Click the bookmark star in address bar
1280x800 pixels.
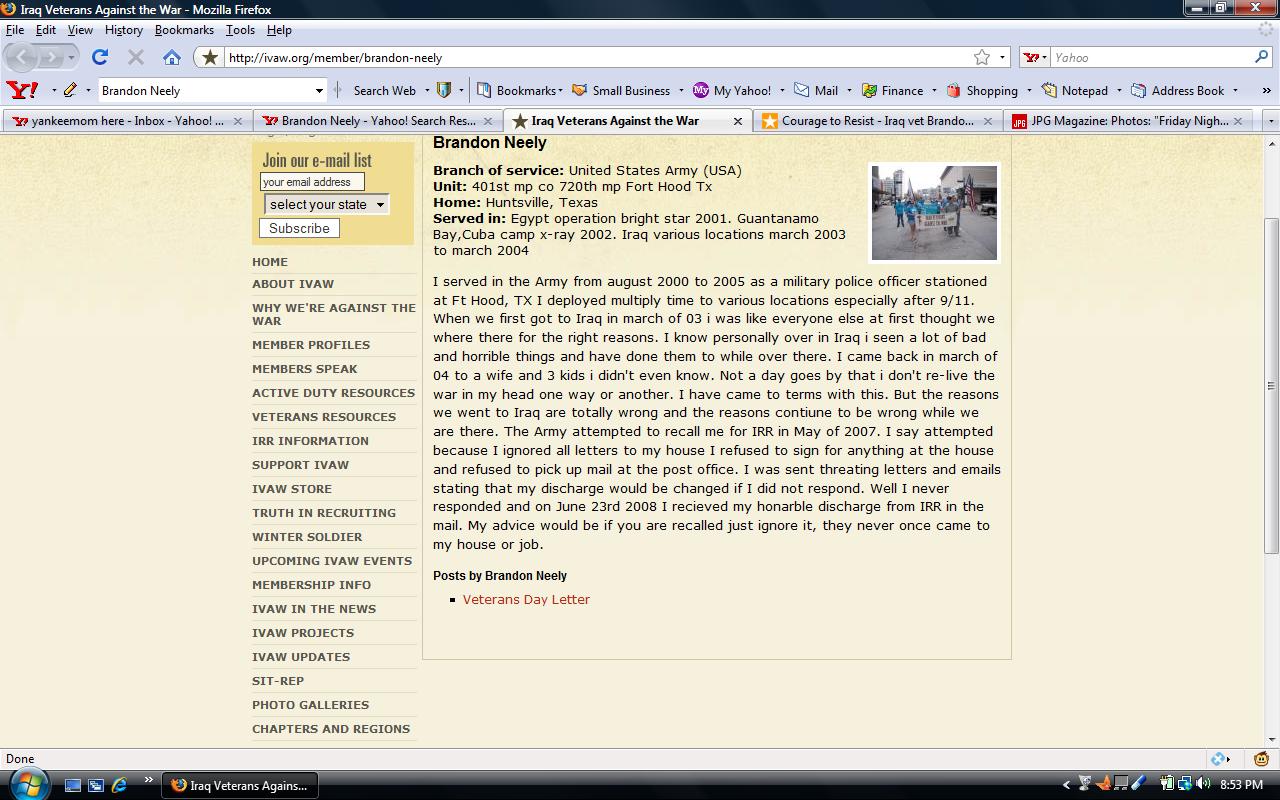tap(982, 57)
